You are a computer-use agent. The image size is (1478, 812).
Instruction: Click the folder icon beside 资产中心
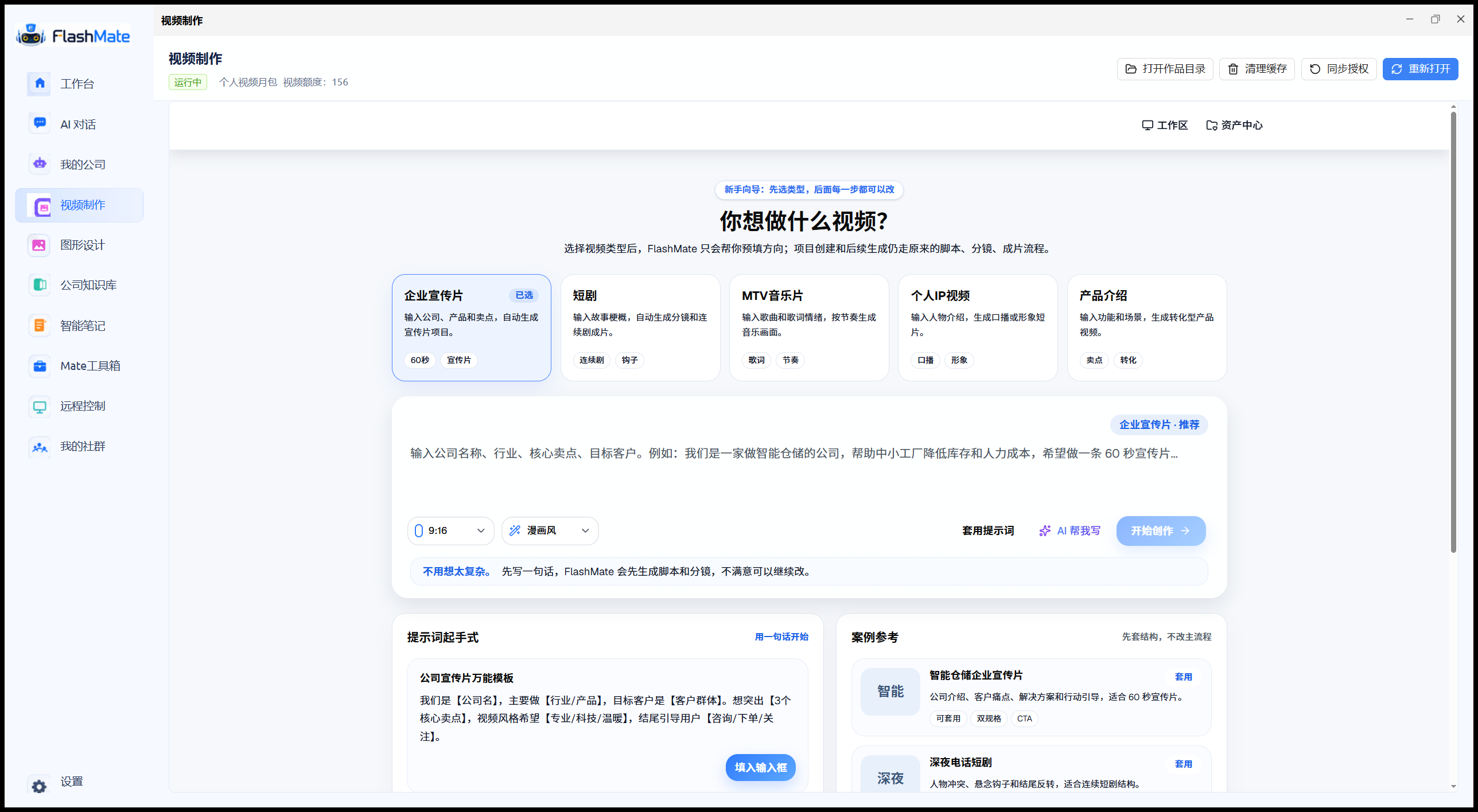click(x=1211, y=125)
